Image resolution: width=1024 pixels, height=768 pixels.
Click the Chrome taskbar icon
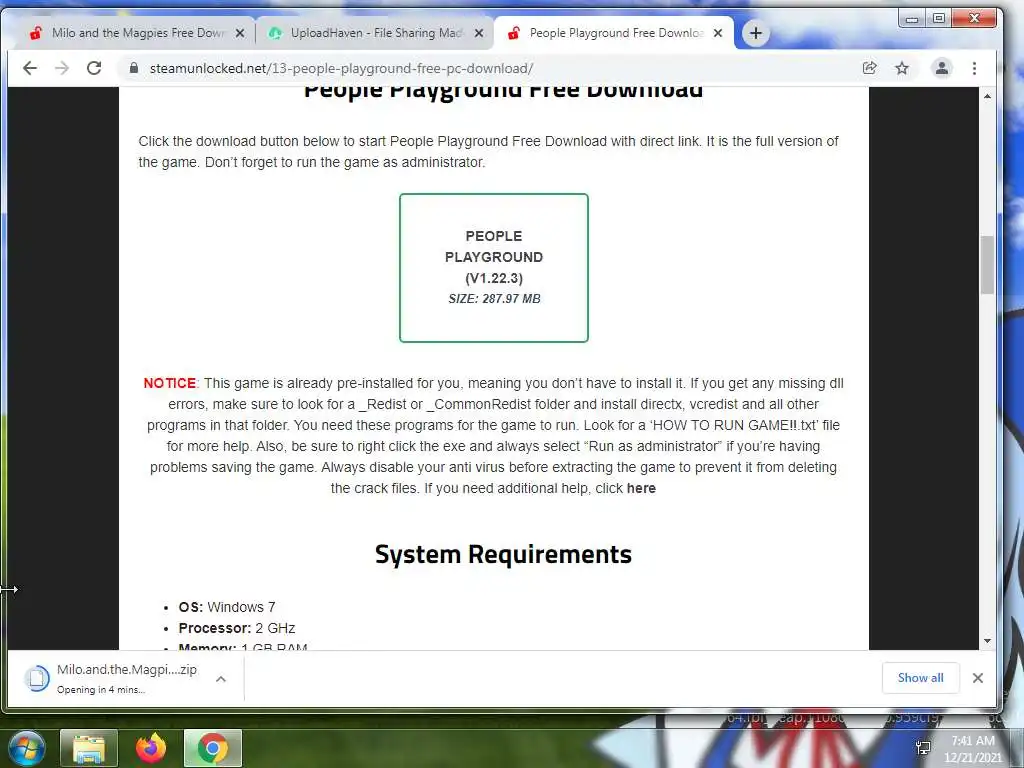click(213, 748)
